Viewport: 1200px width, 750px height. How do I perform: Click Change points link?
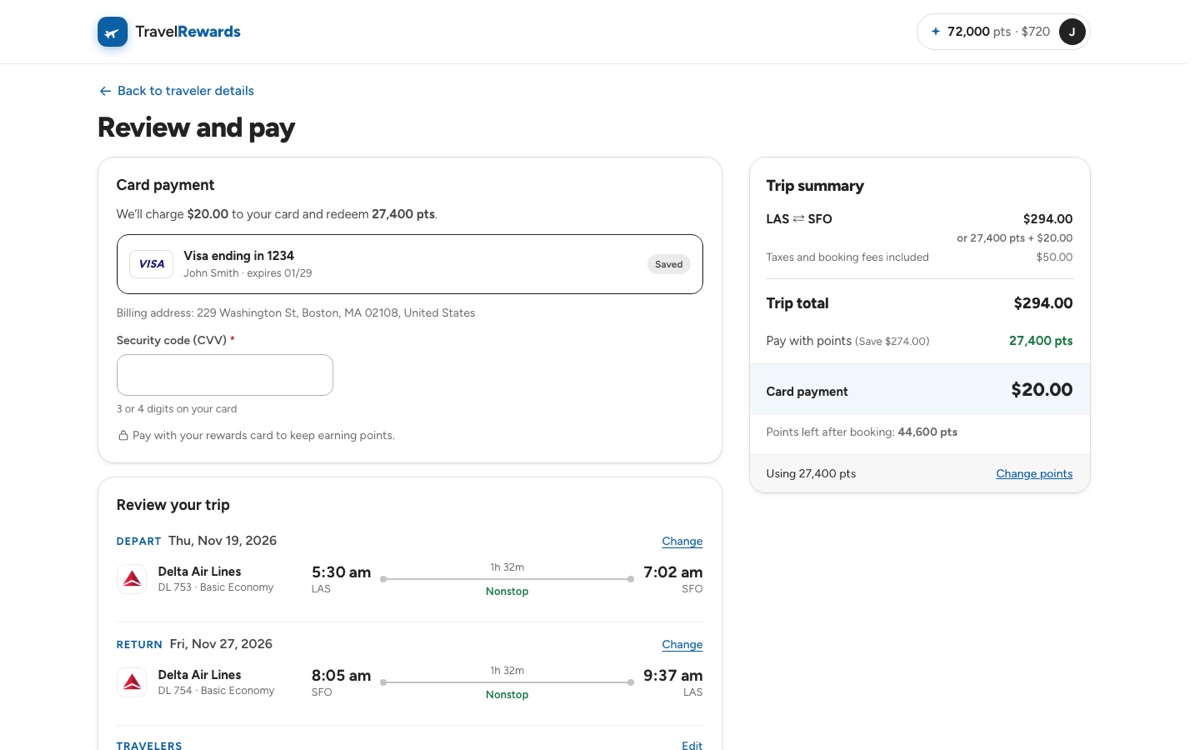point(1034,474)
